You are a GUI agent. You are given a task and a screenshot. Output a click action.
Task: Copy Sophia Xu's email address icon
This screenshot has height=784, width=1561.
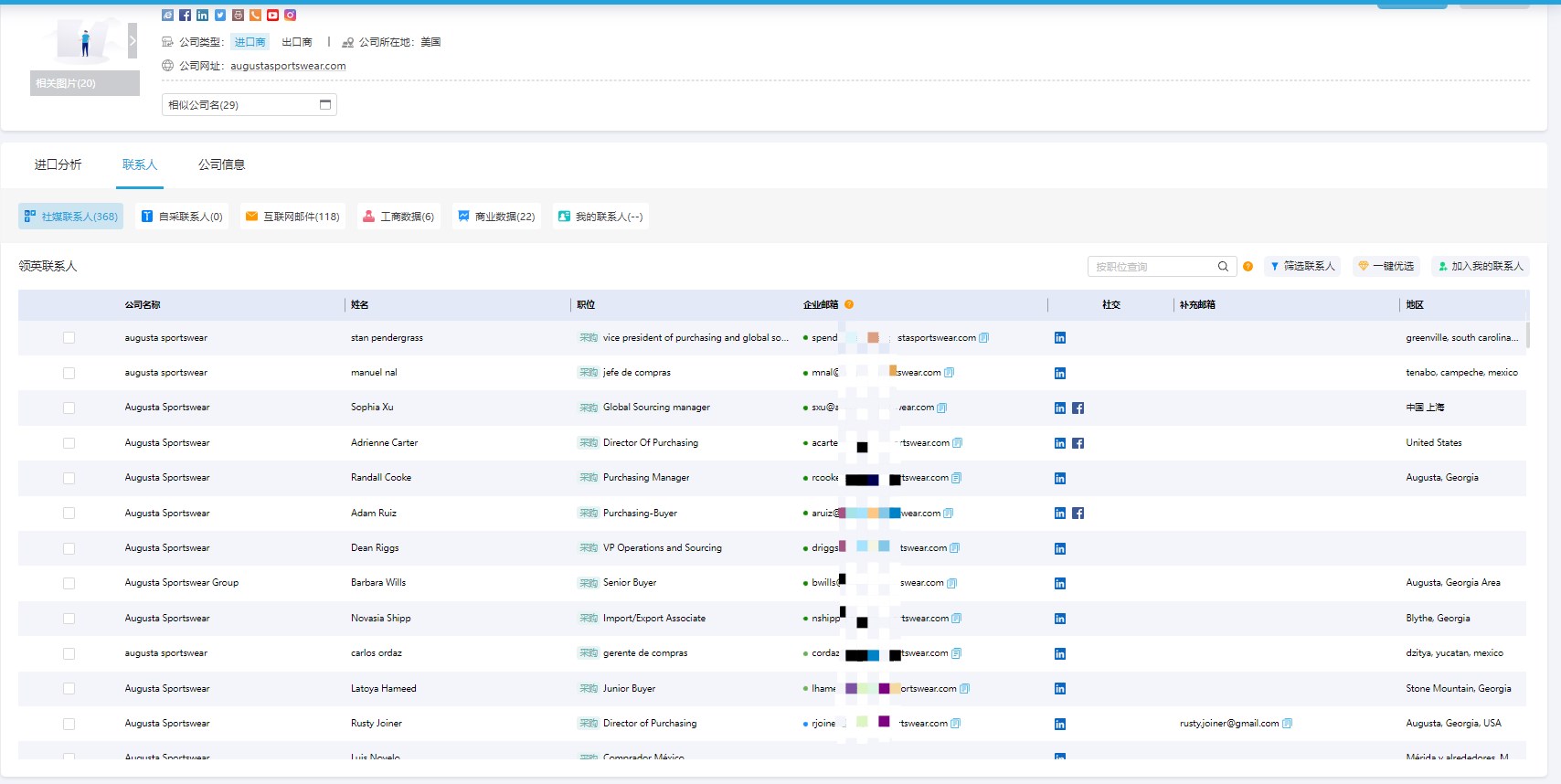(942, 408)
